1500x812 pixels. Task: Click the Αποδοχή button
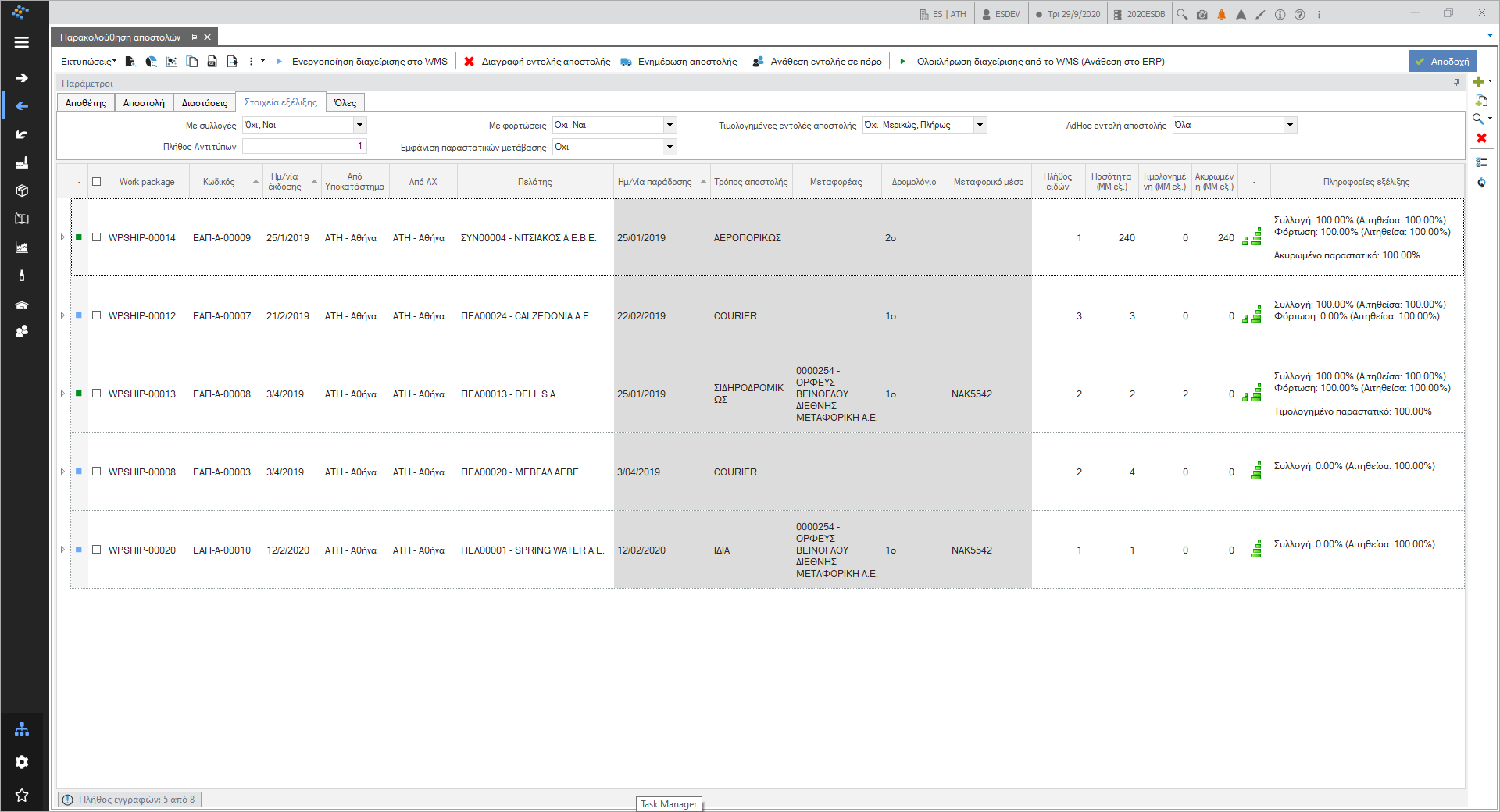tap(1442, 62)
